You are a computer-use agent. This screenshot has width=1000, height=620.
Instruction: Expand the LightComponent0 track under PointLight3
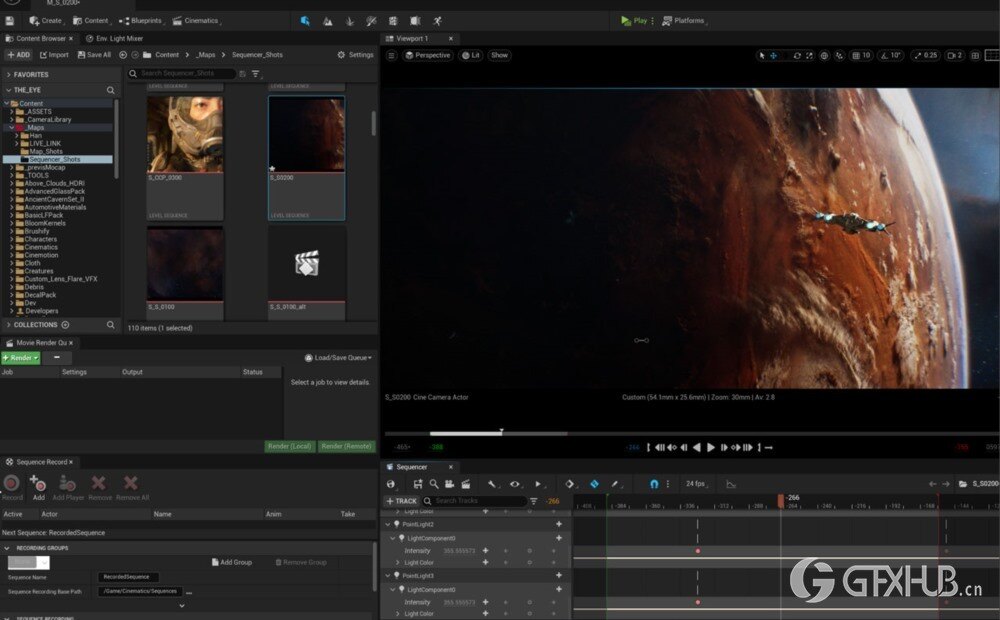pos(393,588)
